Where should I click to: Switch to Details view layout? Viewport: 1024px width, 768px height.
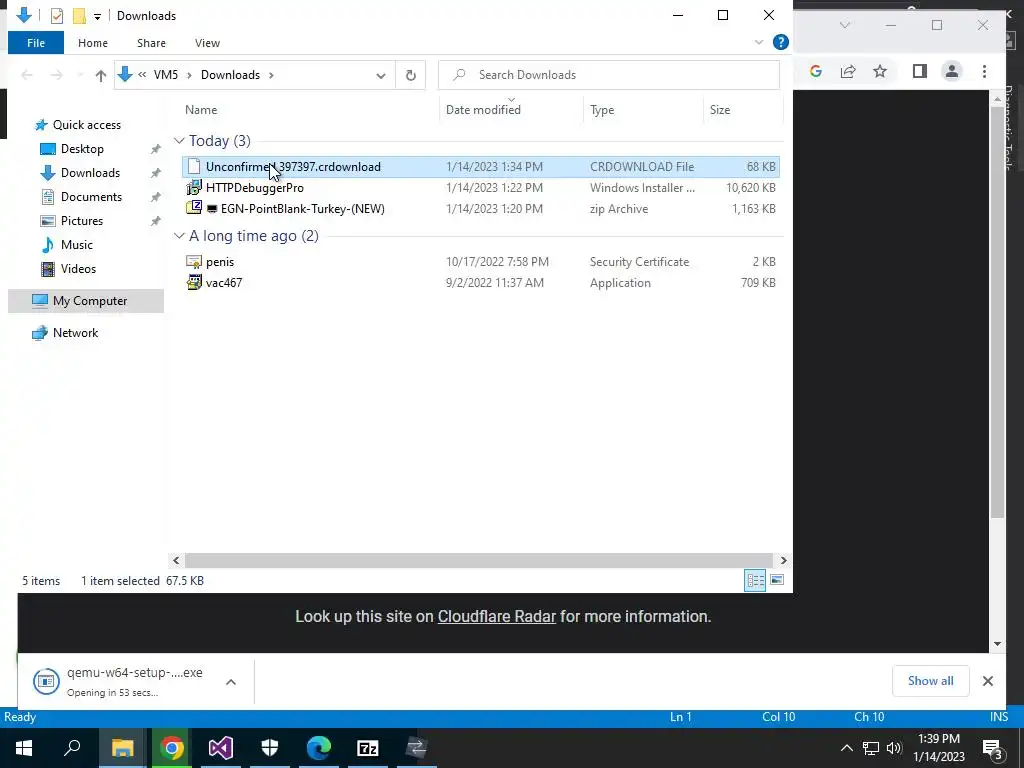pos(756,580)
